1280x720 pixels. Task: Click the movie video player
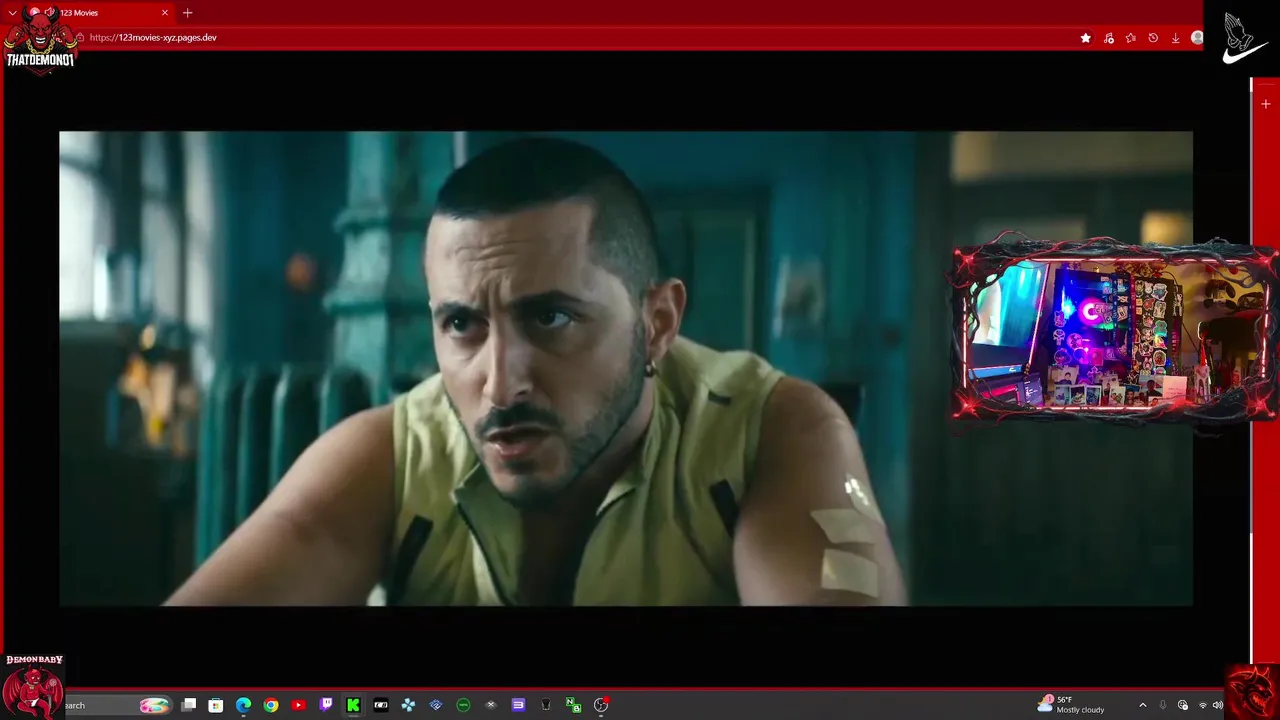click(x=626, y=368)
